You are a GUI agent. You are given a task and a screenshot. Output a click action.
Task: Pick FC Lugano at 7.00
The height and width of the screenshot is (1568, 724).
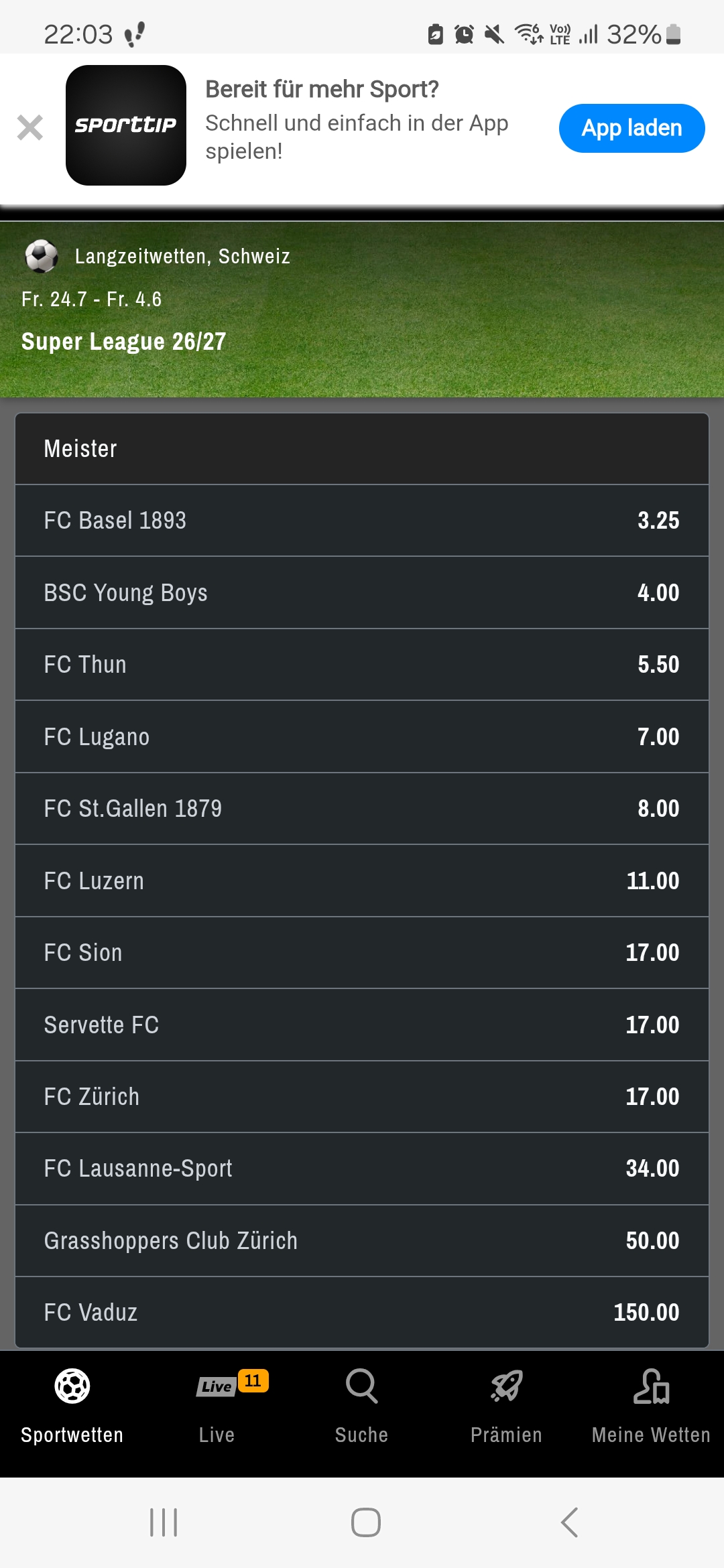point(362,737)
